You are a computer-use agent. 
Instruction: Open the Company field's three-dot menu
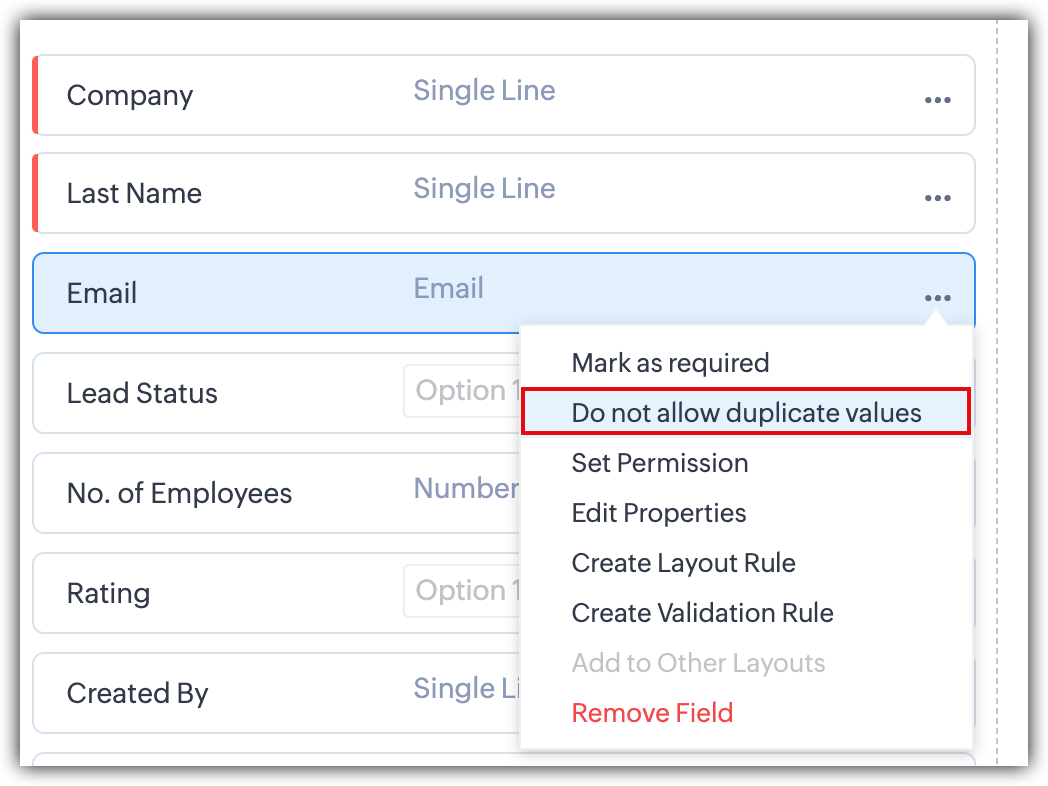click(x=937, y=100)
